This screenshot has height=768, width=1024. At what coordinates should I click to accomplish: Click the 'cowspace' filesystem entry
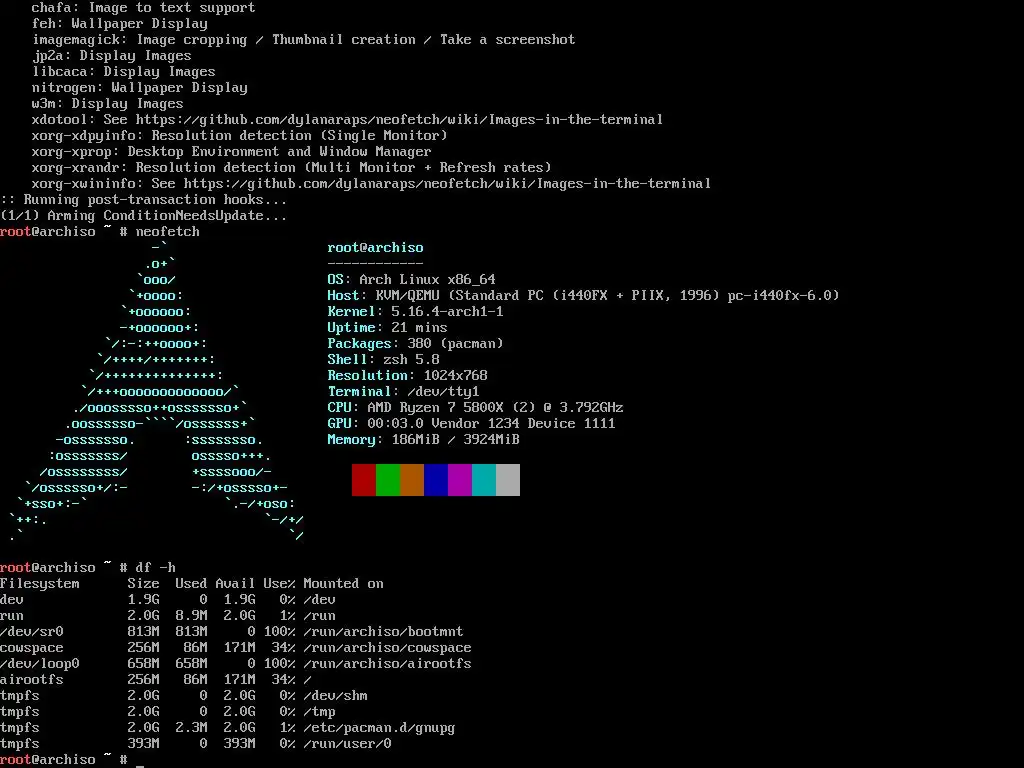point(32,648)
